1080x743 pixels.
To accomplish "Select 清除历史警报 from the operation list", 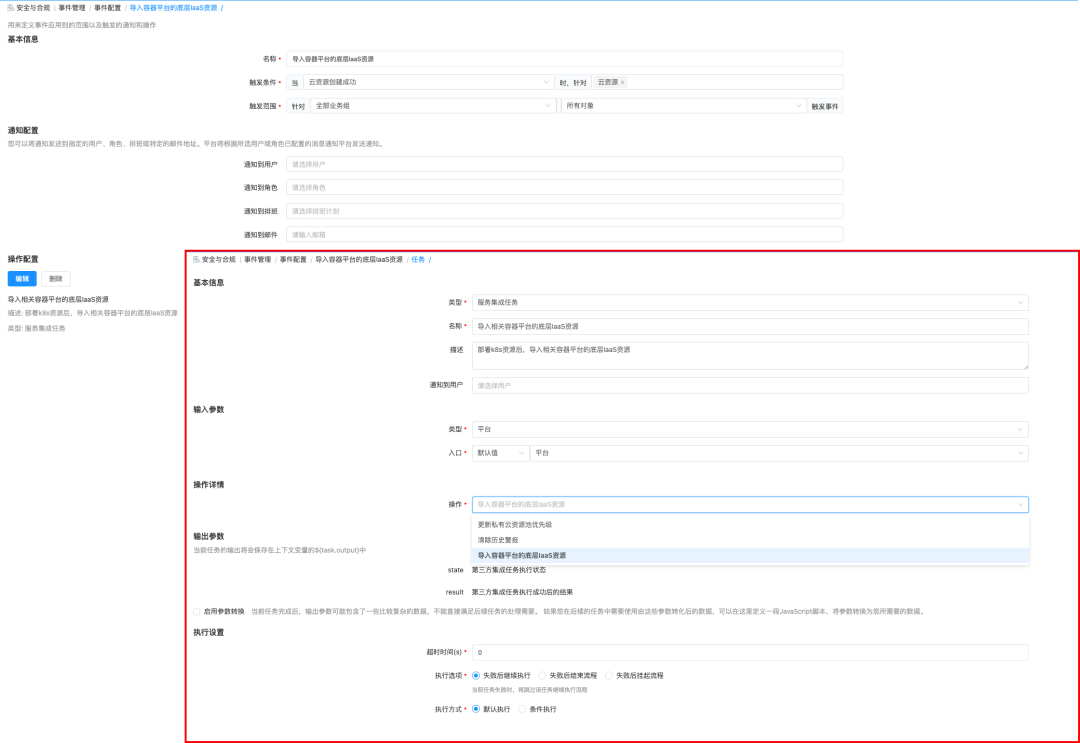I will click(x=500, y=540).
